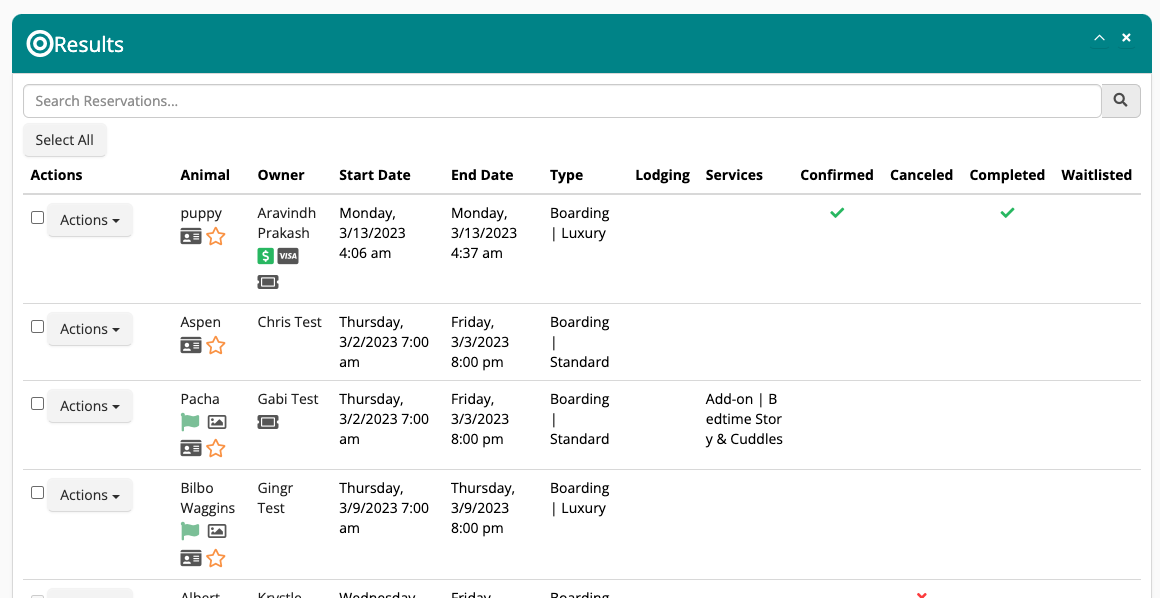Image resolution: width=1160 pixels, height=598 pixels.
Task: Click the star icon under Bilbo Waggins
Action: click(x=215, y=558)
